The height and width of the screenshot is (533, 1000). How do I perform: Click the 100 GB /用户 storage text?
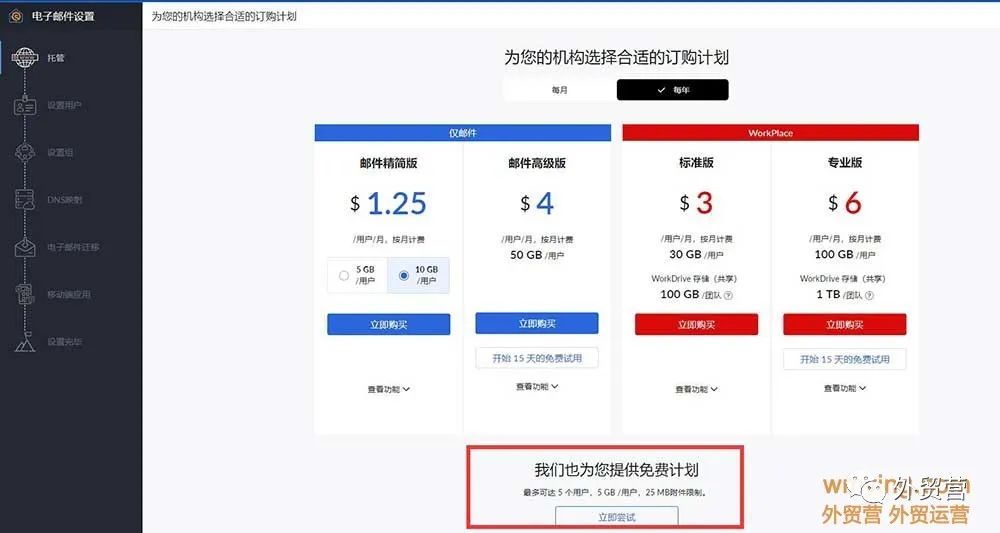[845, 254]
